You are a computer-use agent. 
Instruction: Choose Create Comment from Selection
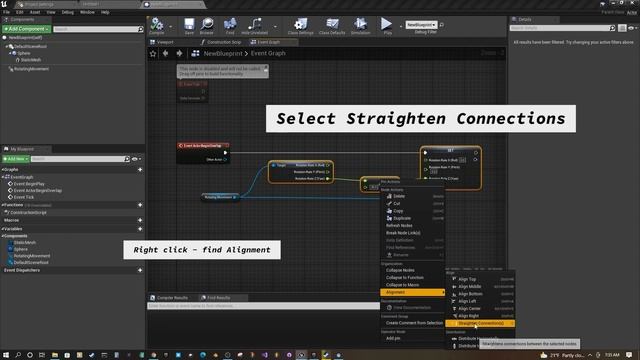[x=413, y=323]
